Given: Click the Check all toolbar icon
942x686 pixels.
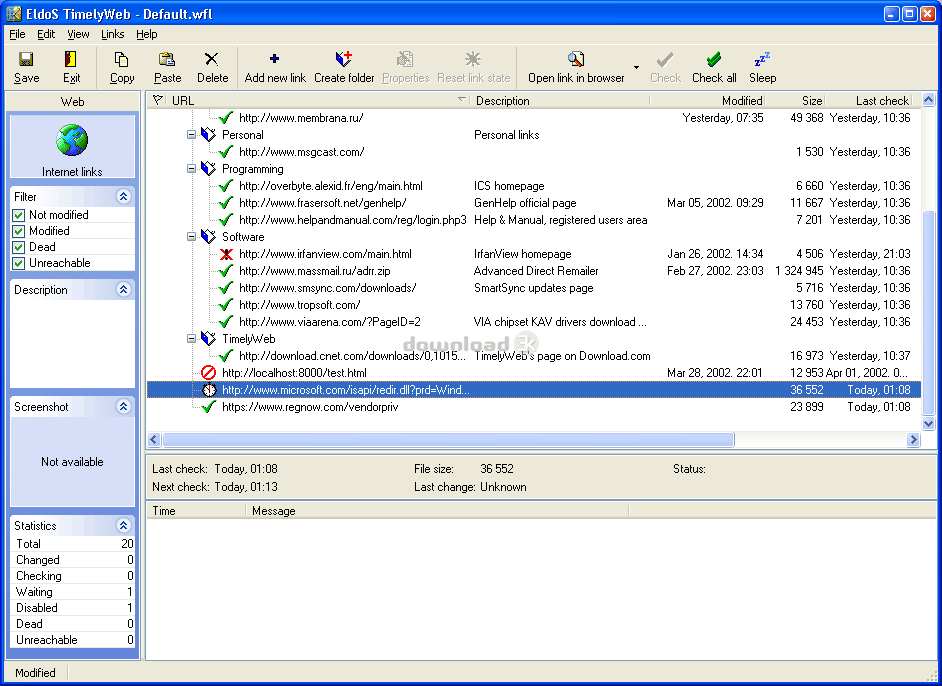Looking at the screenshot, I should pyautogui.click(x=714, y=59).
